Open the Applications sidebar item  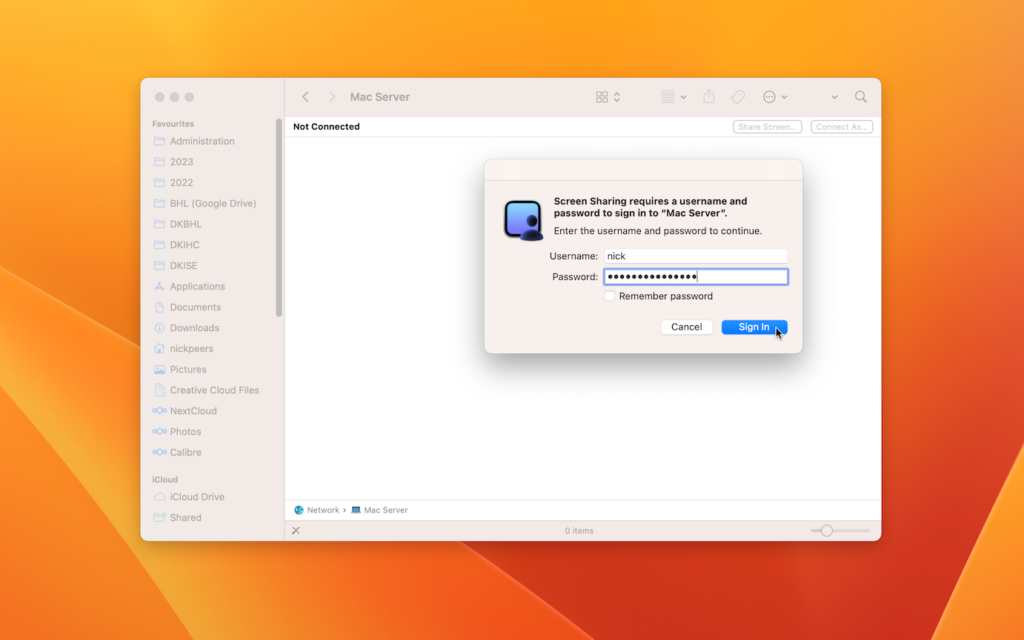tap(197, 286)
